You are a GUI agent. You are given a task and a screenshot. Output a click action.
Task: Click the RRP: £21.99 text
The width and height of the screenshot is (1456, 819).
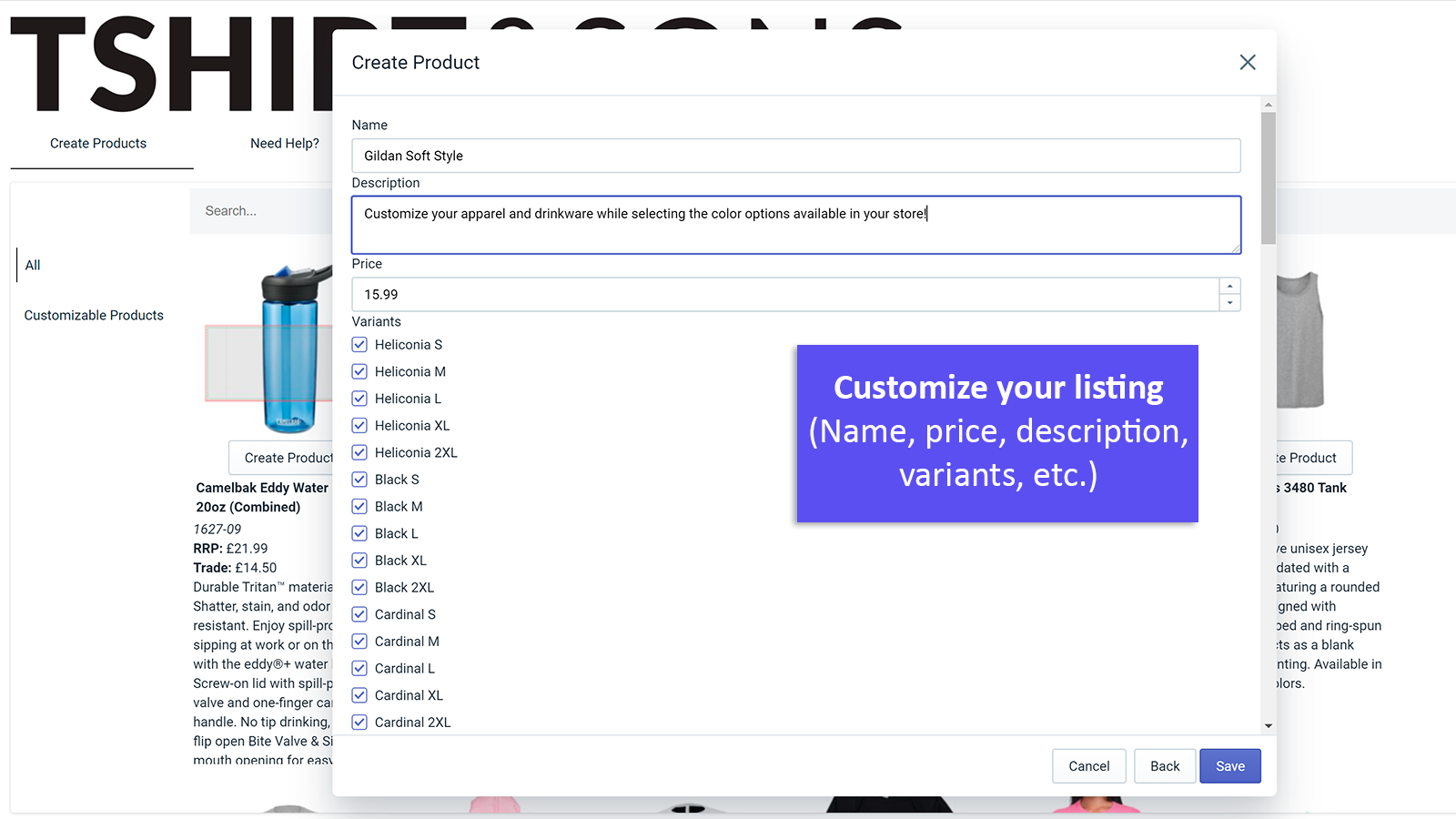pos(230,549)
